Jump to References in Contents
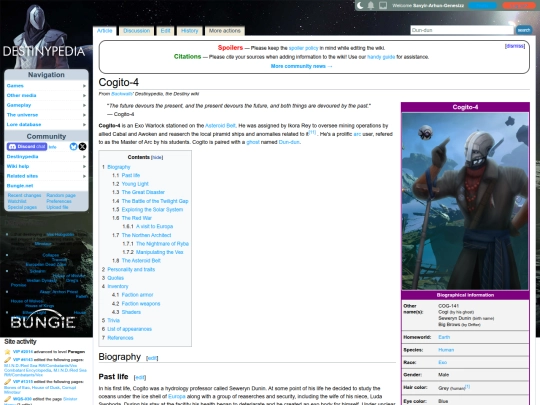 120,338
